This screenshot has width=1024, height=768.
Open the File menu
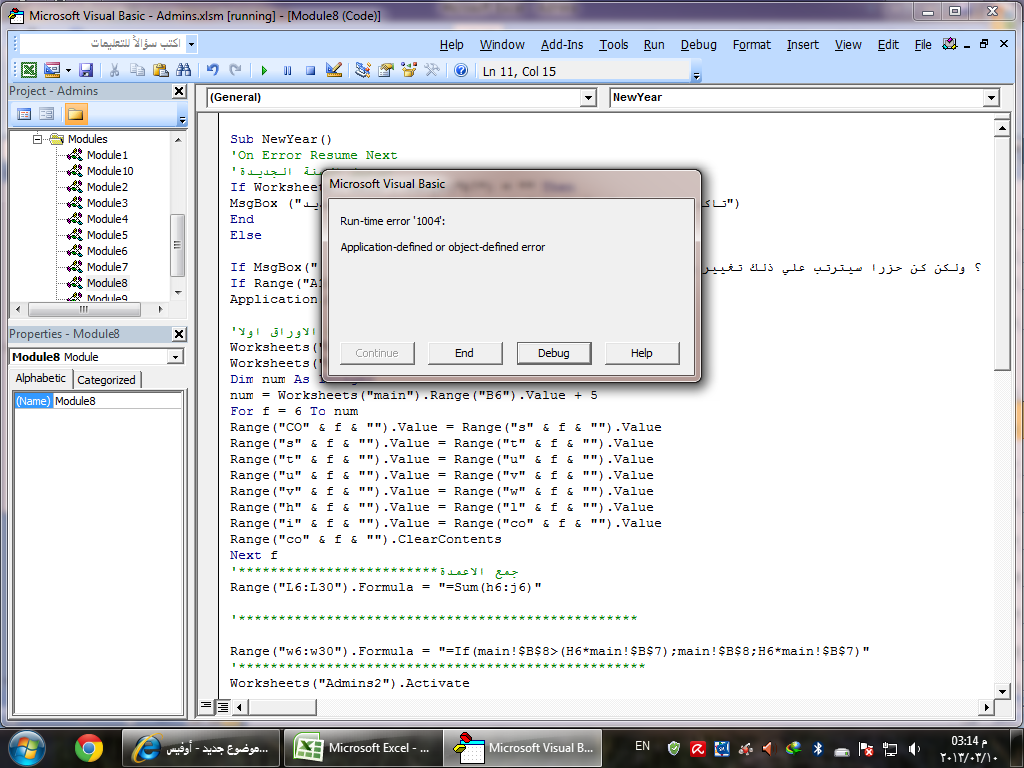(923, 44)
